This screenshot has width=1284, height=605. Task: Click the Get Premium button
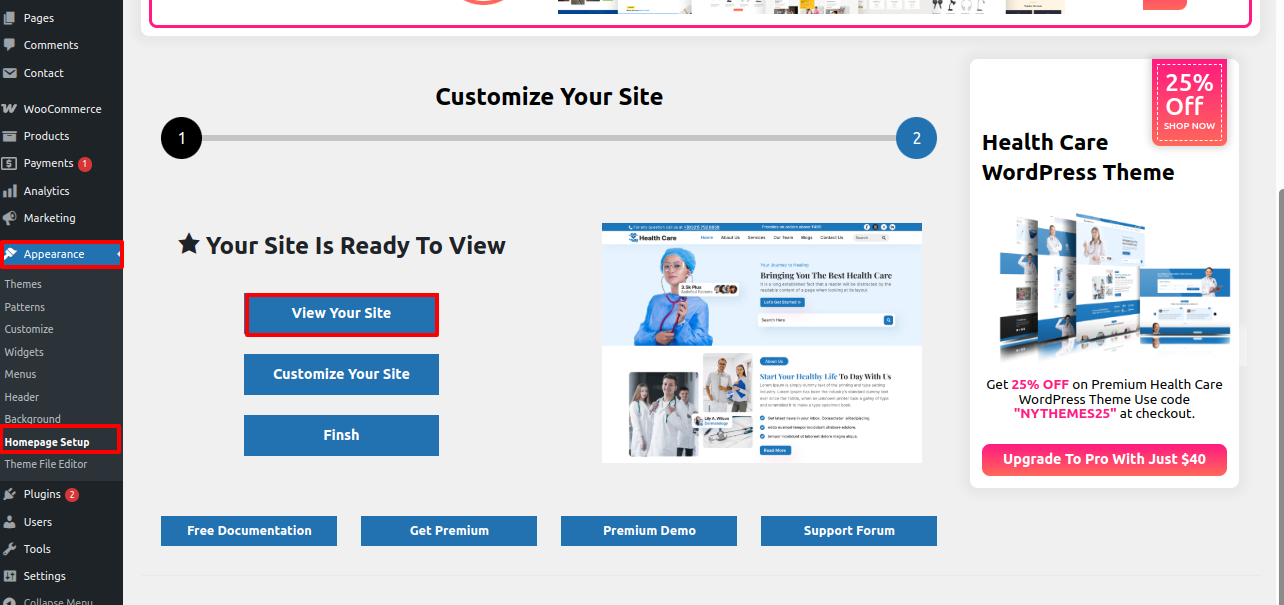449,531
